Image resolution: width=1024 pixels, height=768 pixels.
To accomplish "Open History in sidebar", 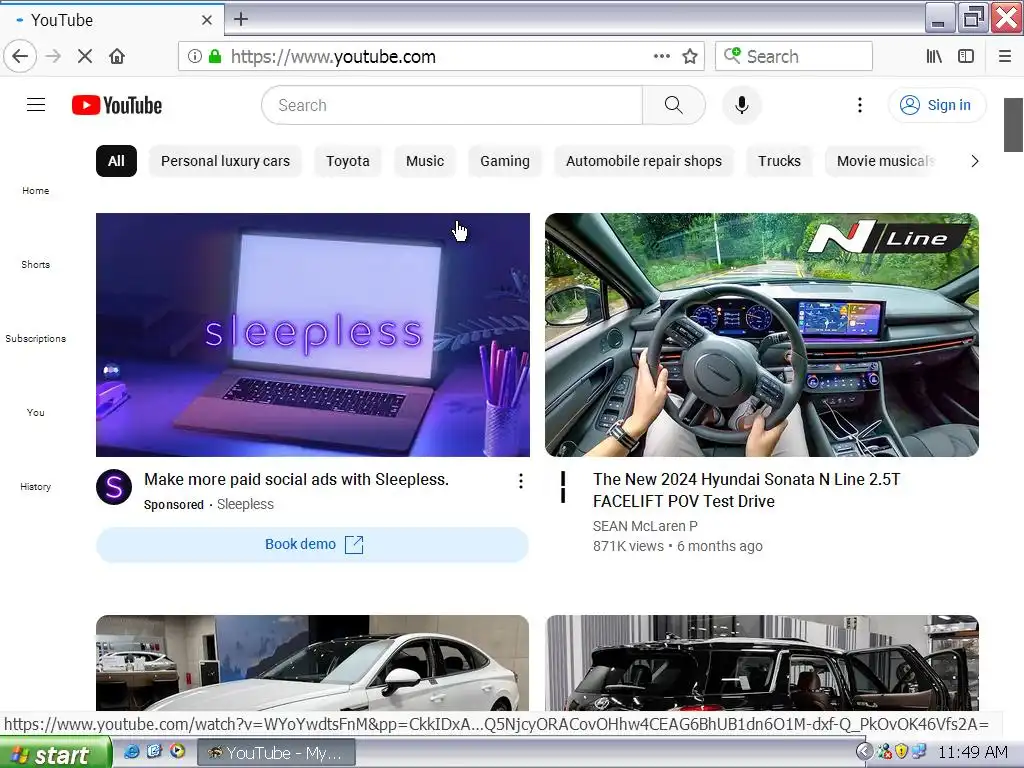I will pos(35,486).
